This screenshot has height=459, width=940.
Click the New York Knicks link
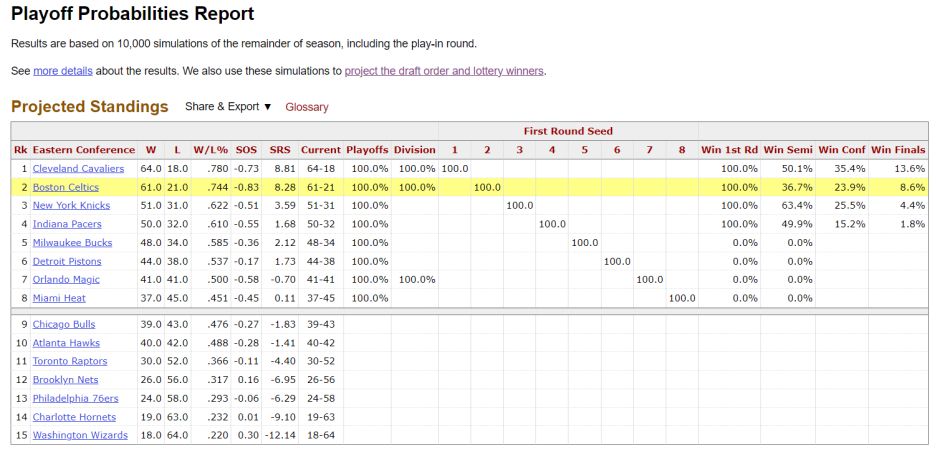71,206
